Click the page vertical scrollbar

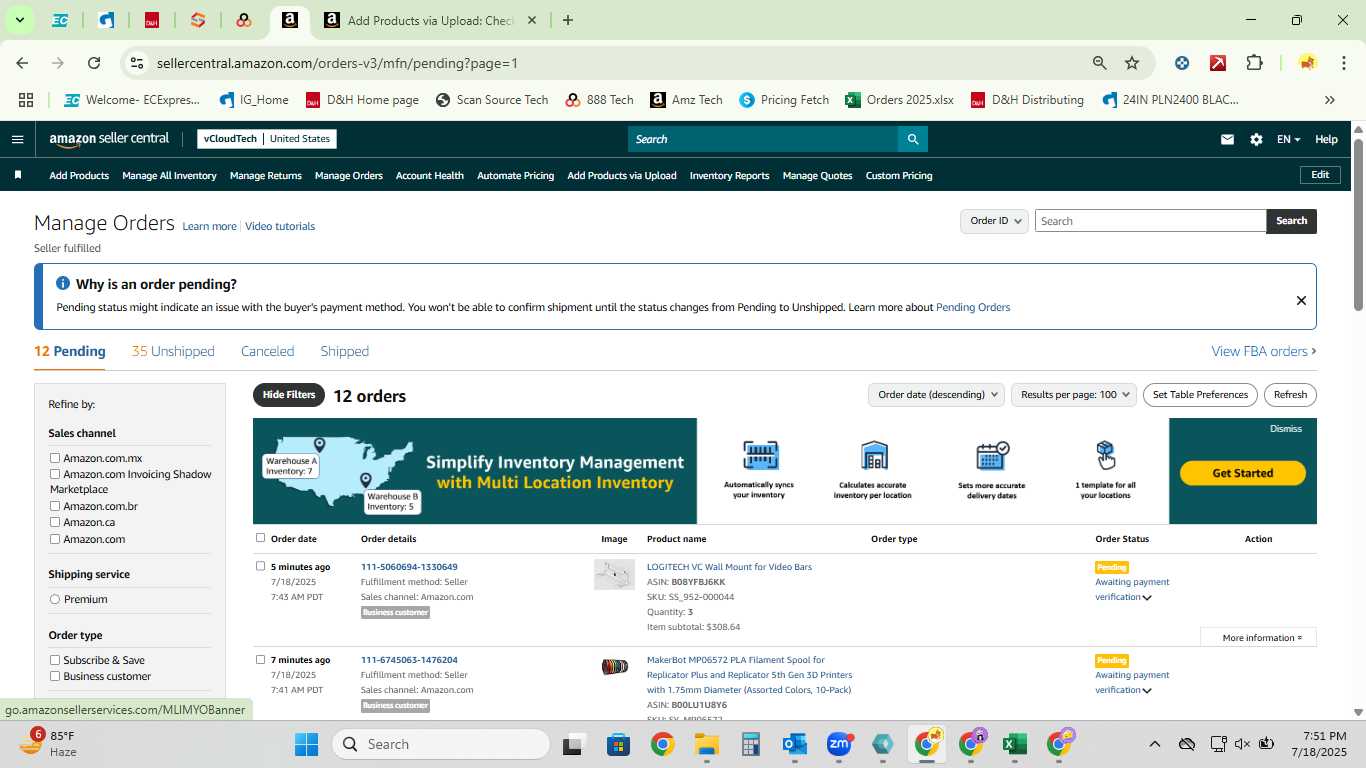[x=1358, y=225]
